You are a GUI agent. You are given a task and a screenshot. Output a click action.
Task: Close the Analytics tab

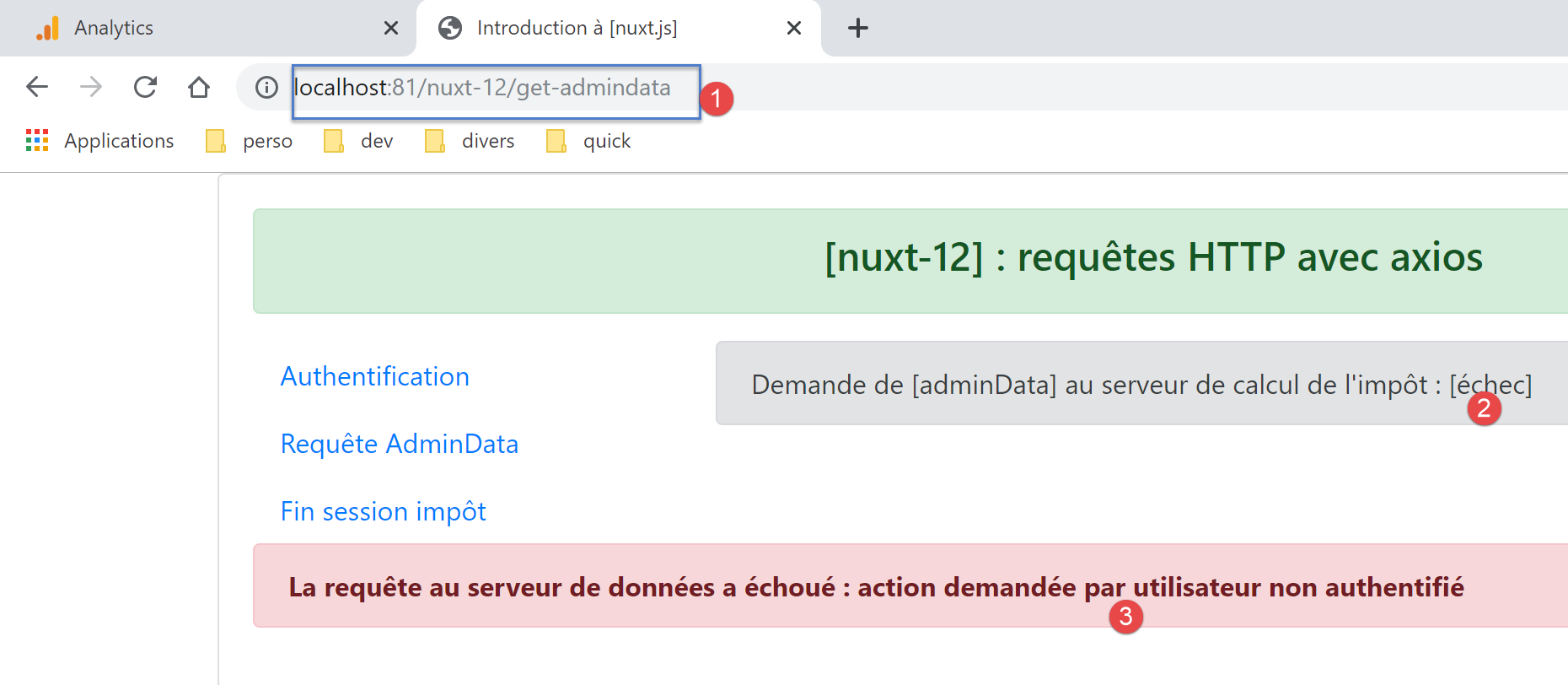pyautogui.click(x=391, y=29)
